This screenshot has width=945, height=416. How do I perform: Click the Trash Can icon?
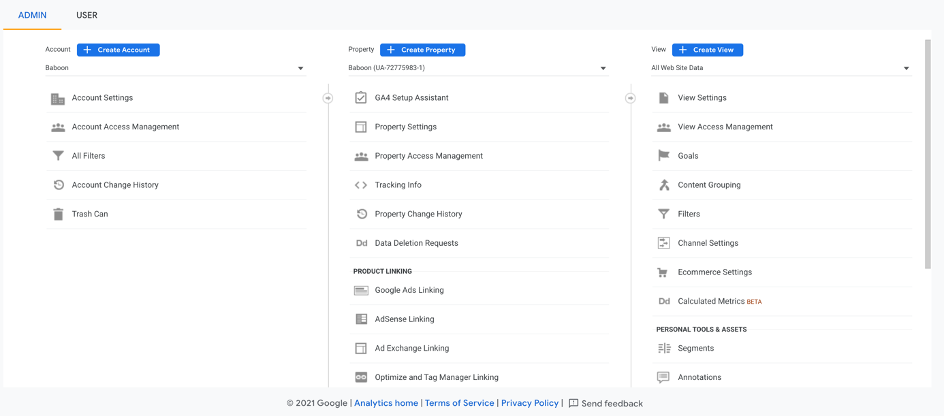pyautogui.click(x=58, y=214)
